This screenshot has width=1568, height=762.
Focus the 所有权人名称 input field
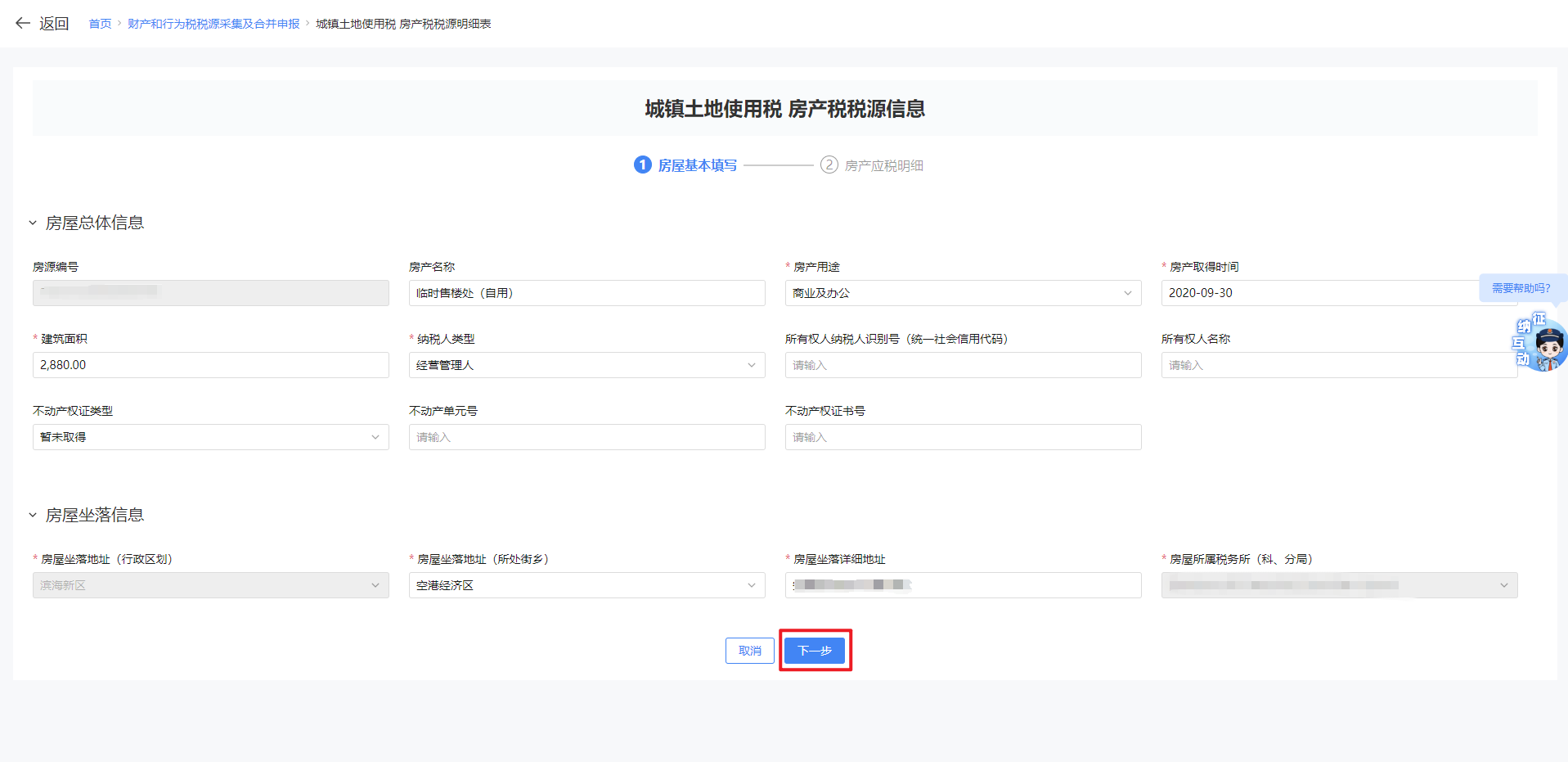1338,365
